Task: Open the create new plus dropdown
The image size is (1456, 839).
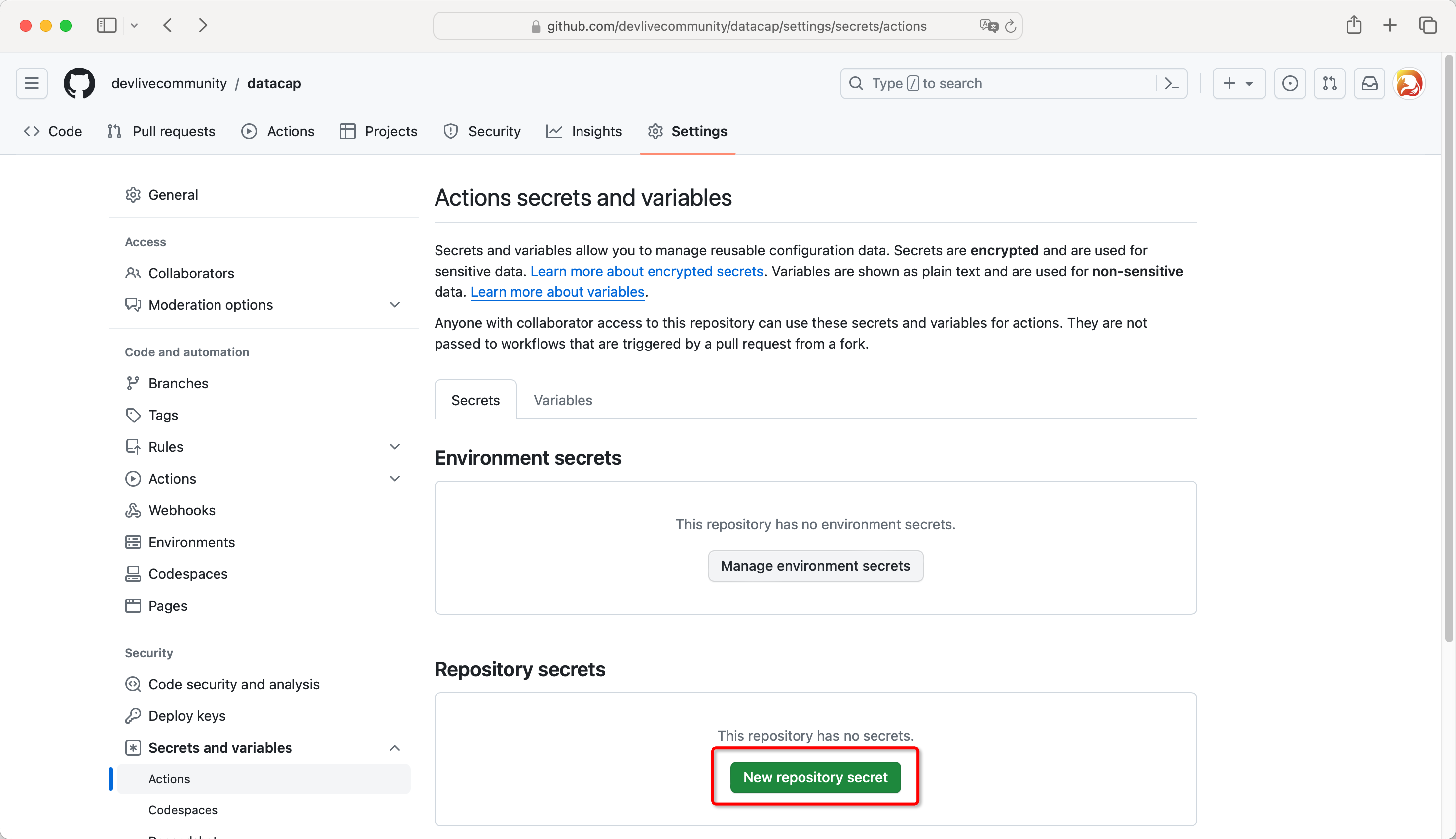Action: click(x=1238, y=83)
